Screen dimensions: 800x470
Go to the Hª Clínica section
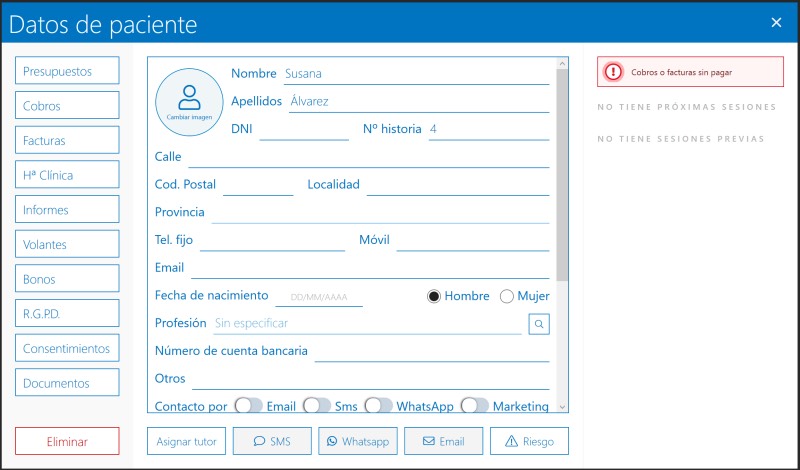[67, 175]
